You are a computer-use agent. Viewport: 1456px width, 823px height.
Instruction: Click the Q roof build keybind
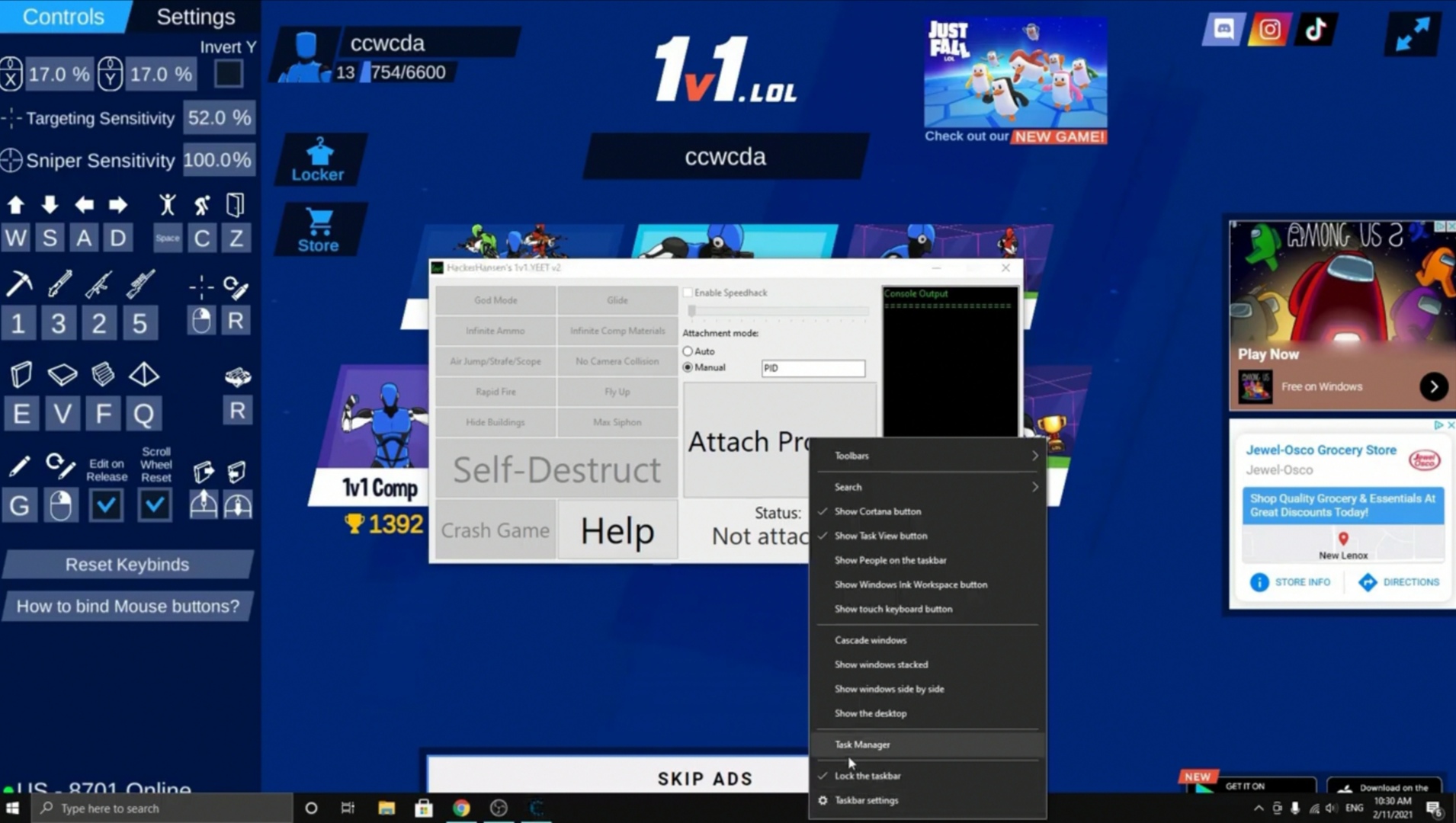click(x=144, y=414)
